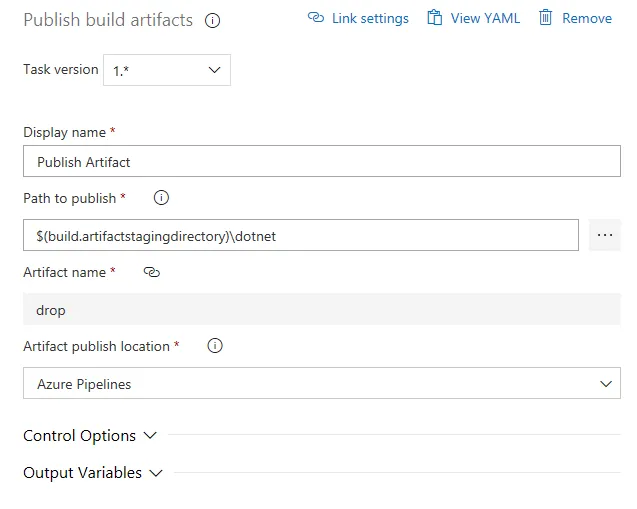
Task: Click the Artifact name field containing drop
Action: pos(321,309)
